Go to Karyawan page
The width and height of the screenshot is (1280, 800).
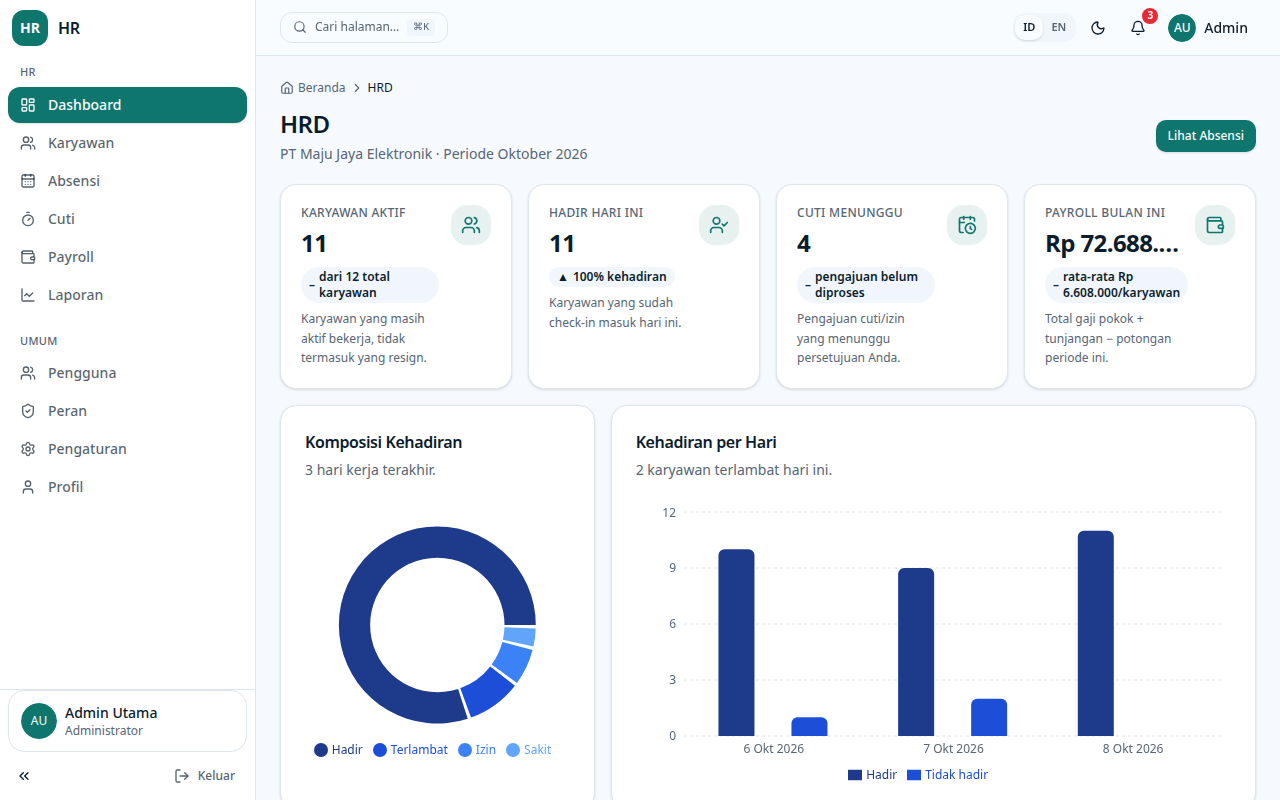(127, 143)
